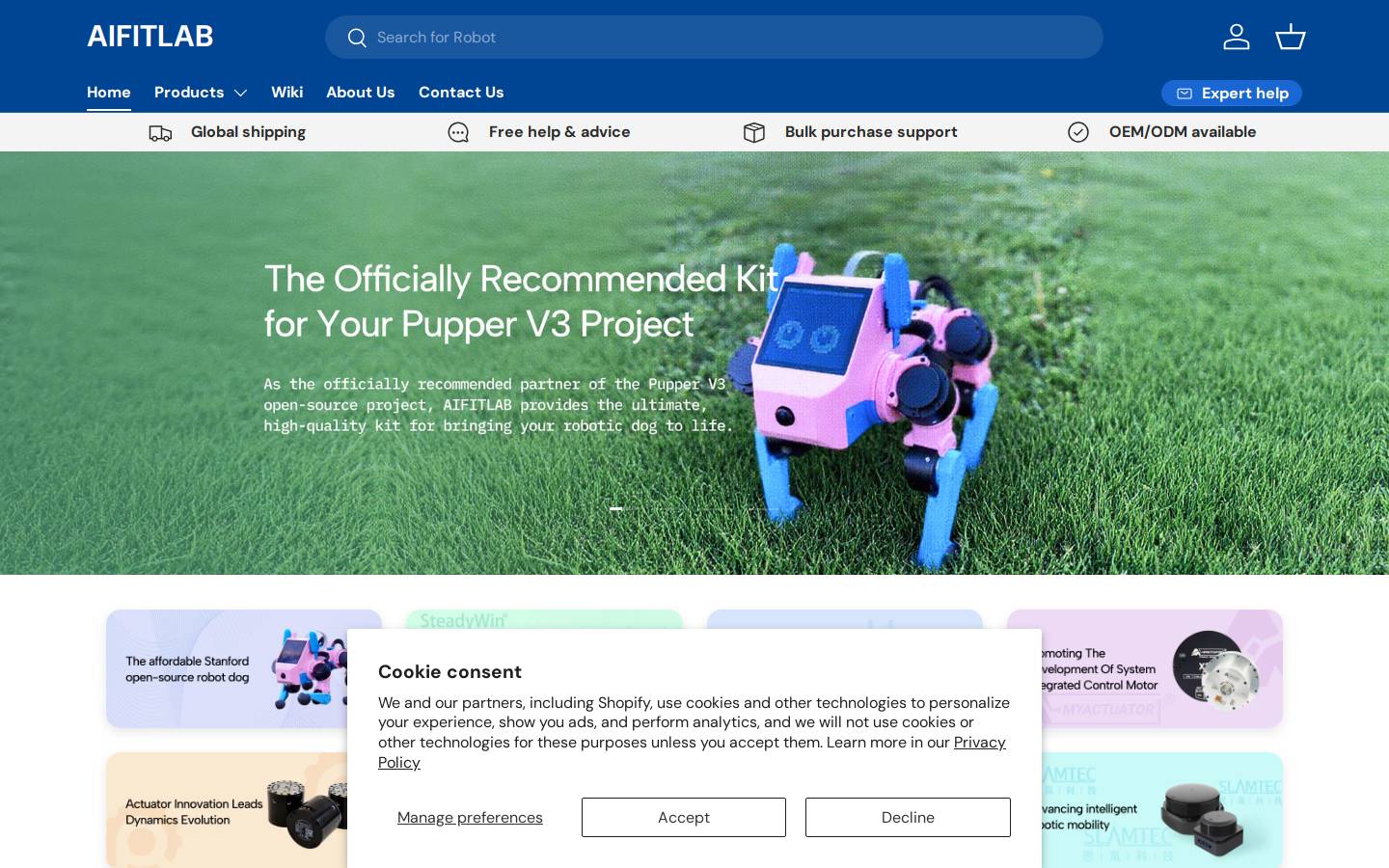Click the Global shipping text
Image resolution: width=1389 pixels, height=868 pixels.
tap(248, 132)
